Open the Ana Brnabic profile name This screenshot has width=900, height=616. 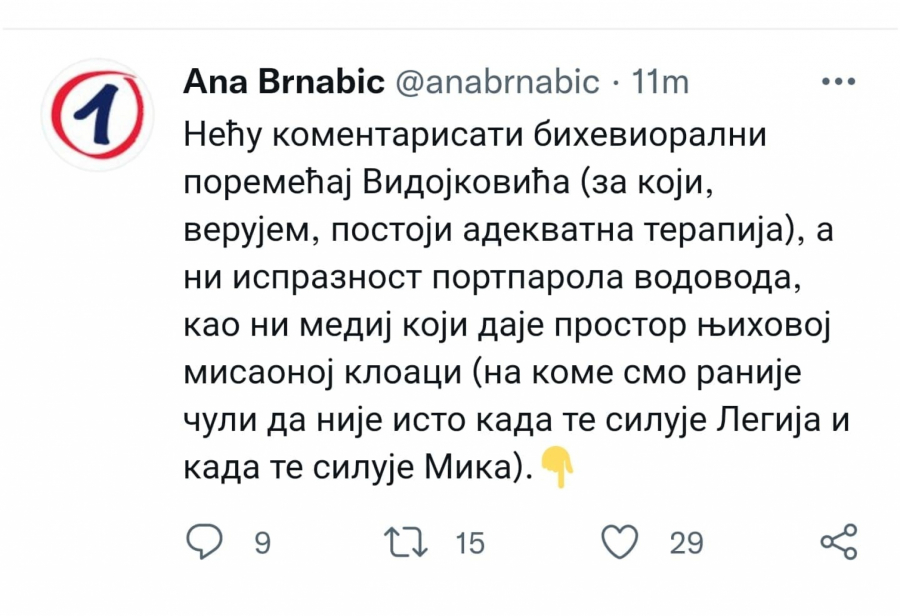pos(284,83)
